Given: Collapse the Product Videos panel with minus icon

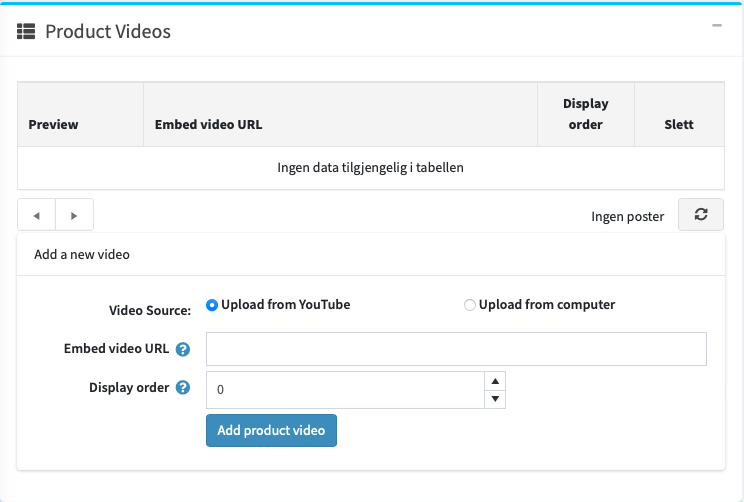Looking at the screenshot, I should (716, 26).
